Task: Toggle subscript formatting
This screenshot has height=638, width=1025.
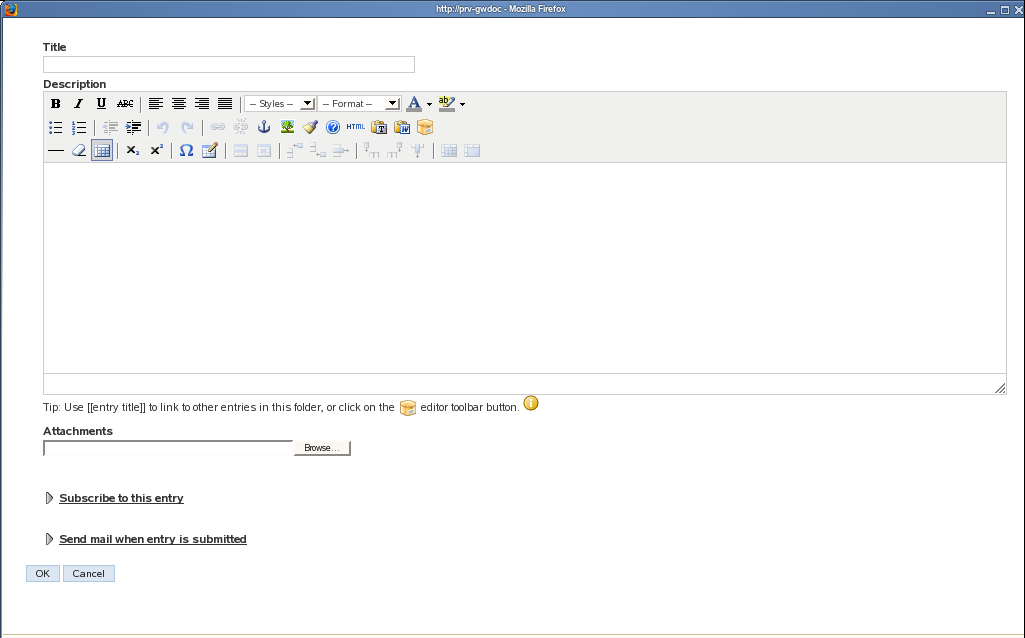Action: point(132,150)
